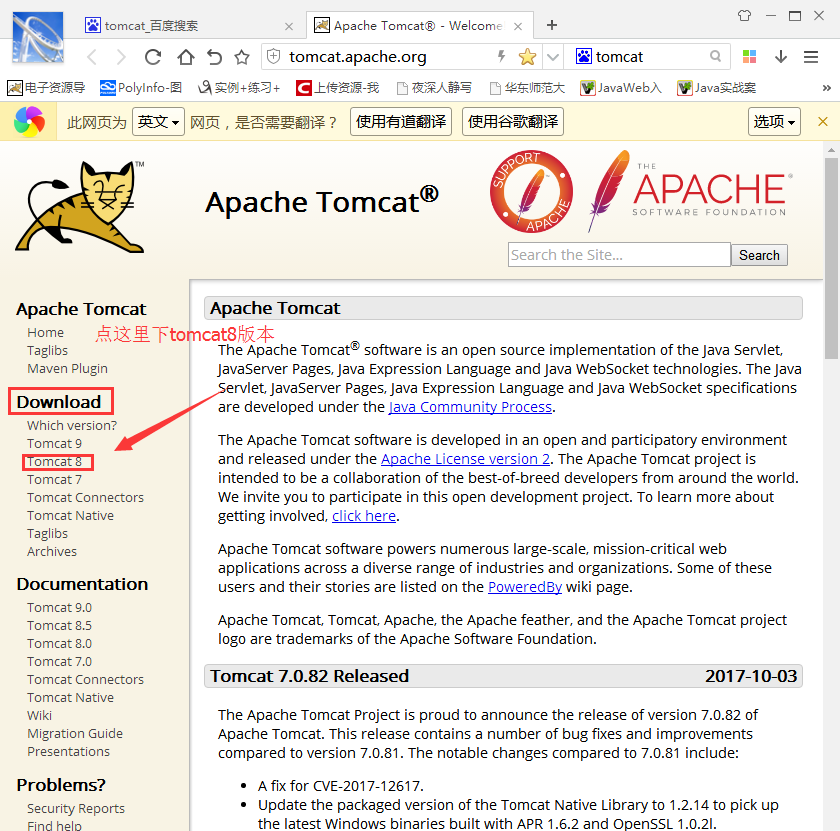Viewport: 840px width, 831px height.
Task: Click the scrollbar up arrow
Action: coord(831,149)
